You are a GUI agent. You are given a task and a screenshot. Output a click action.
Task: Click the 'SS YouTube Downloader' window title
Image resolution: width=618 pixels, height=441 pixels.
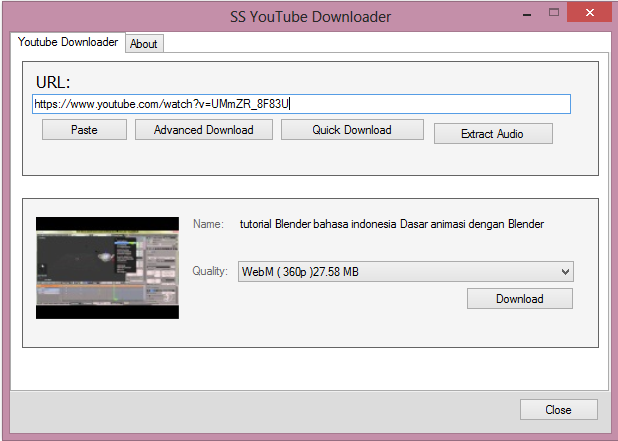point(311,17)
